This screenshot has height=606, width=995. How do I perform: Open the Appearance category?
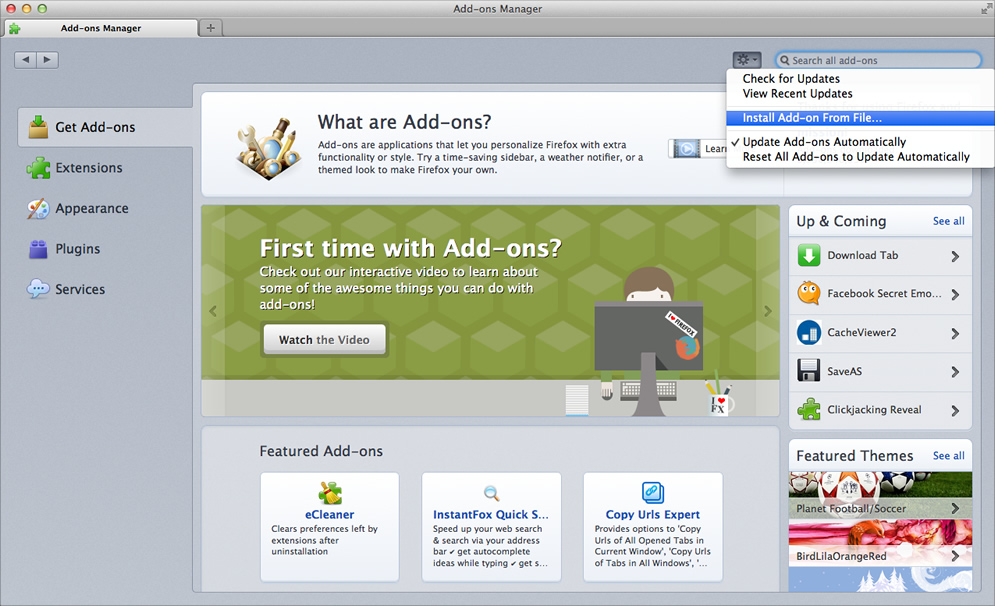pyautogui.click(x=105, y=208)
